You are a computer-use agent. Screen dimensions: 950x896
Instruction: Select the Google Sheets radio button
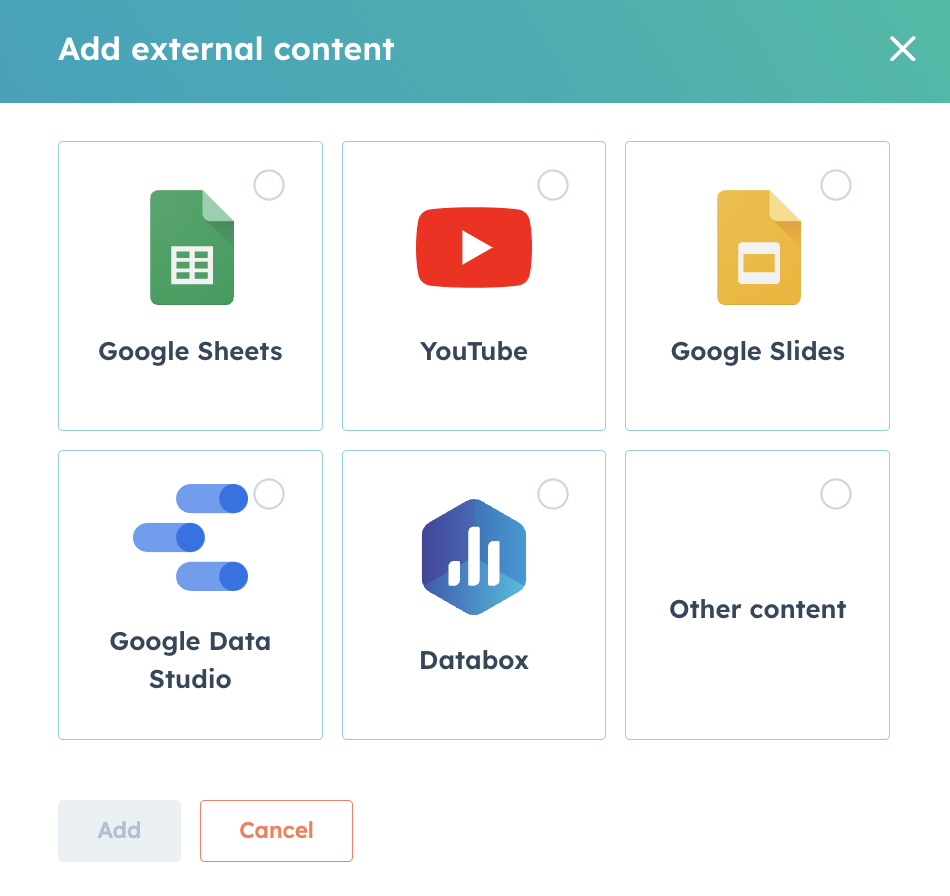pos(269,185)
